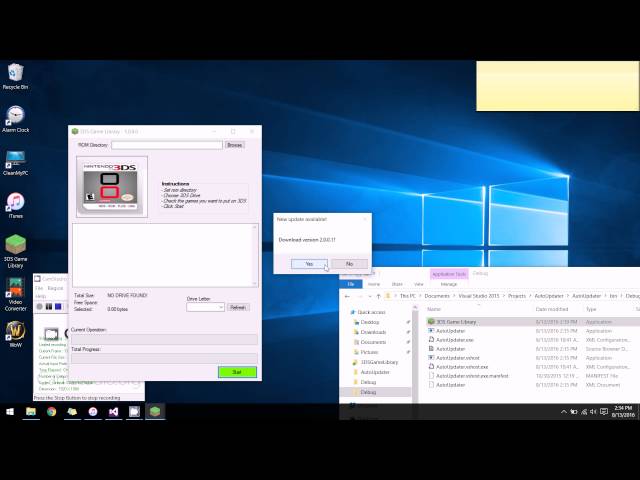
Task: Open the View tab in File Explorer
Action: click(421, 284)
